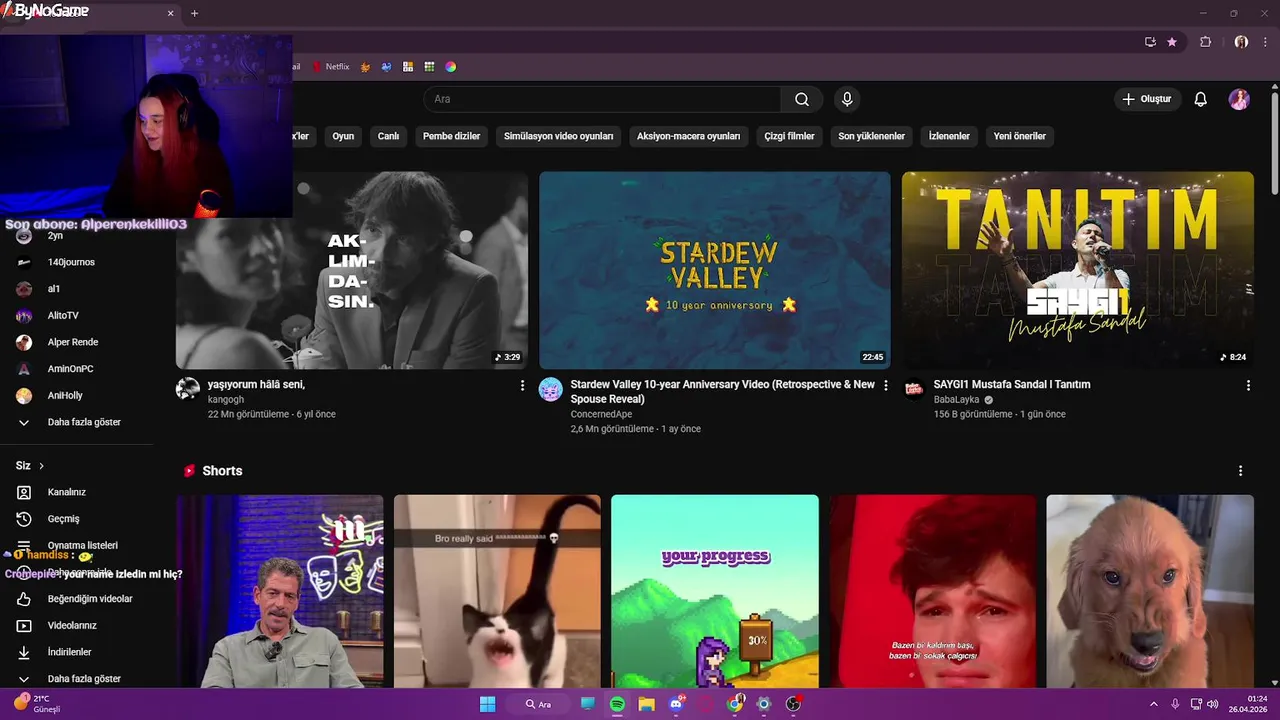This screenshot has width=1280, height=720.
Task: Open the ConcernedApe channel link
Action: click(601, 414)
